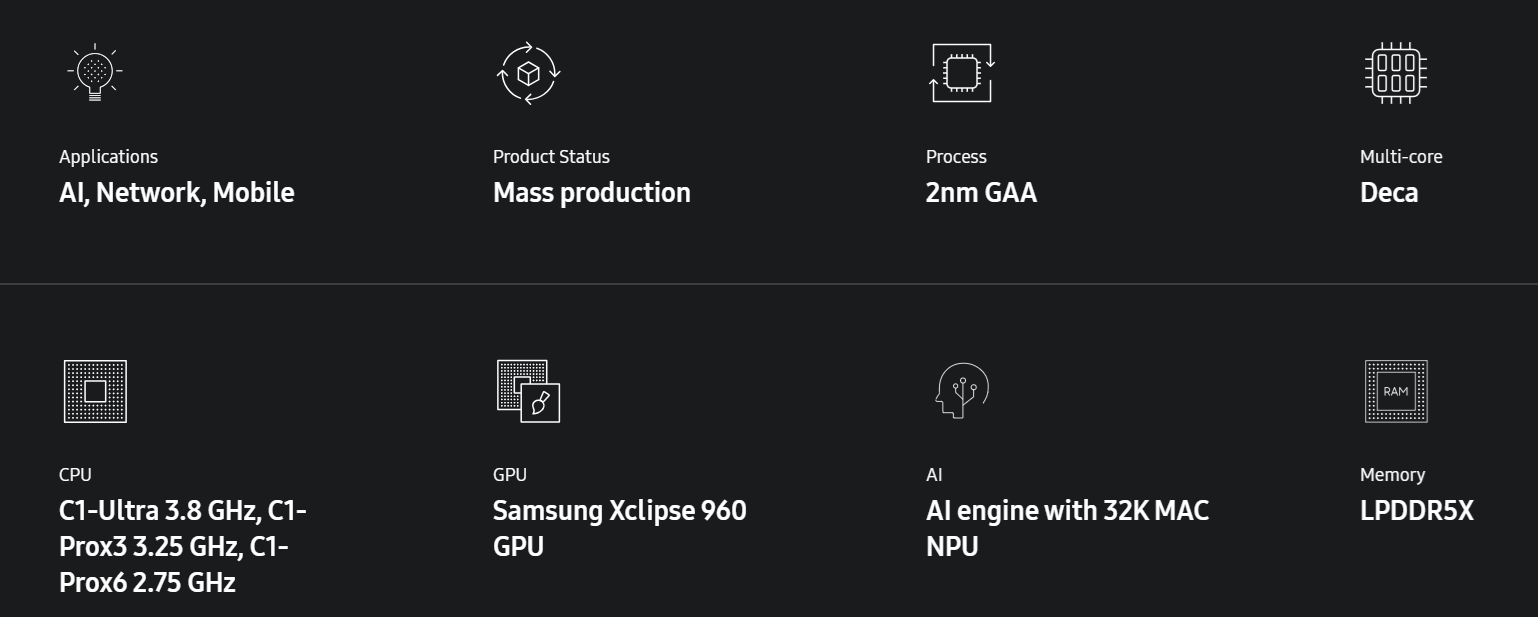Click the 'AI, Network, Mobile' text
The image size is (1538, 617).
[177, 193]
